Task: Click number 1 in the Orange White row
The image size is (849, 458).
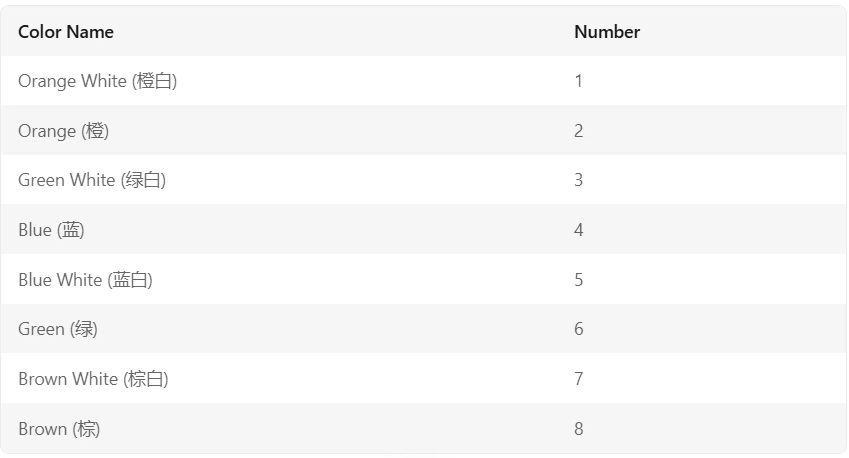Action: (578, 81)
